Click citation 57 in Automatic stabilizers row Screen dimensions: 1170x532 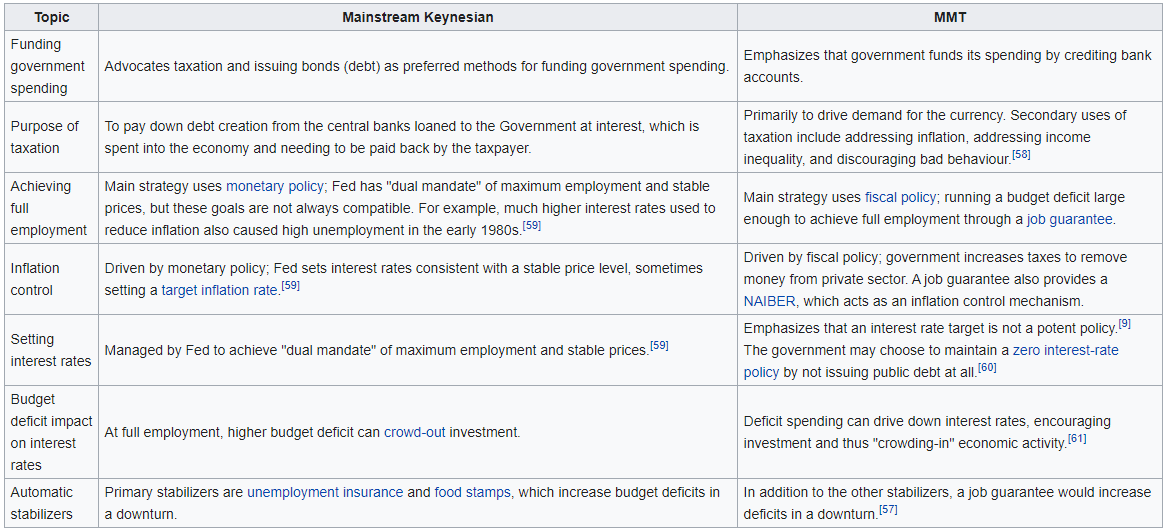[x=888, y=510]
